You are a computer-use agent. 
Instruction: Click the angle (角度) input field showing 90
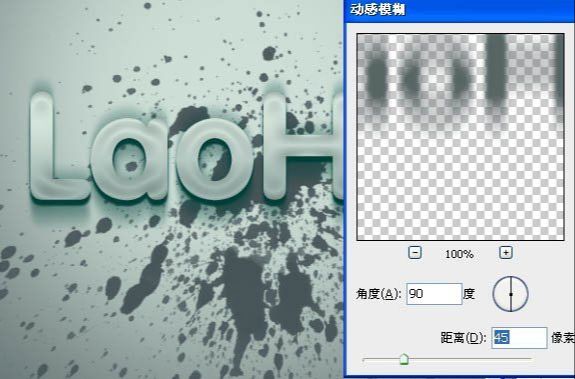coord(434,294)
